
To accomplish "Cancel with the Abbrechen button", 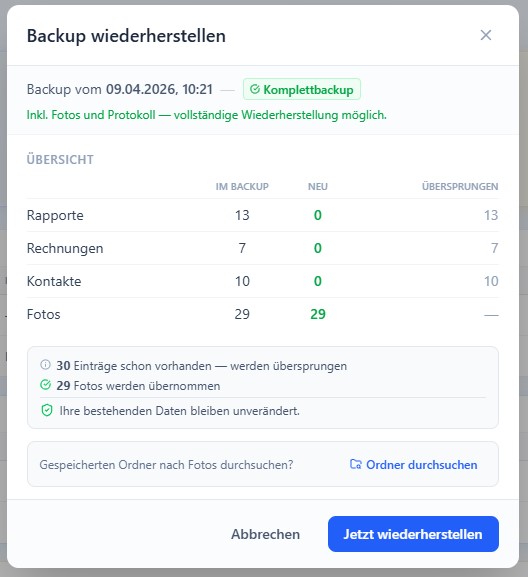I will [265, 534].
